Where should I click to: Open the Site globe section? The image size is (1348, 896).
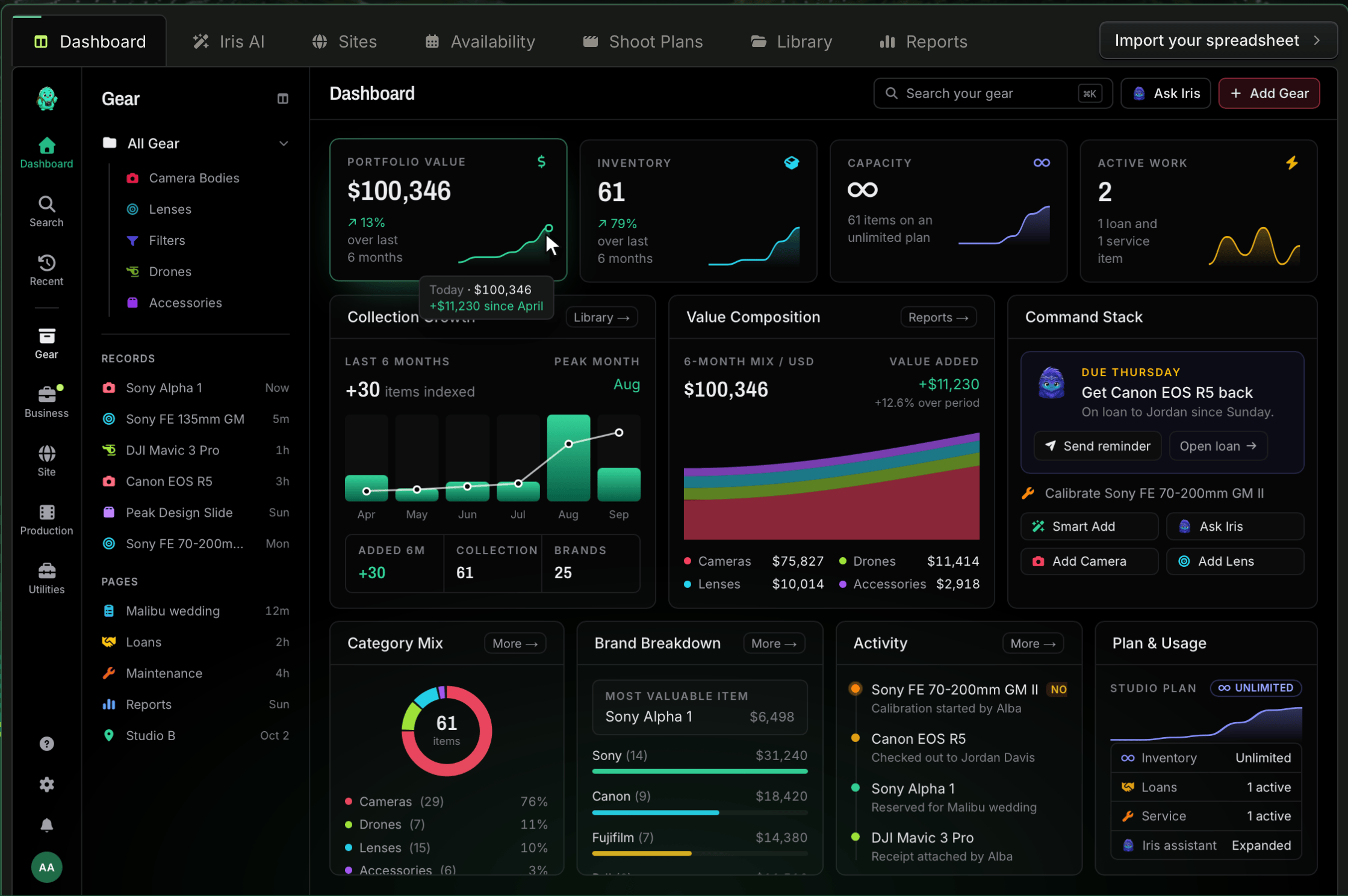(x=46, y=461)
